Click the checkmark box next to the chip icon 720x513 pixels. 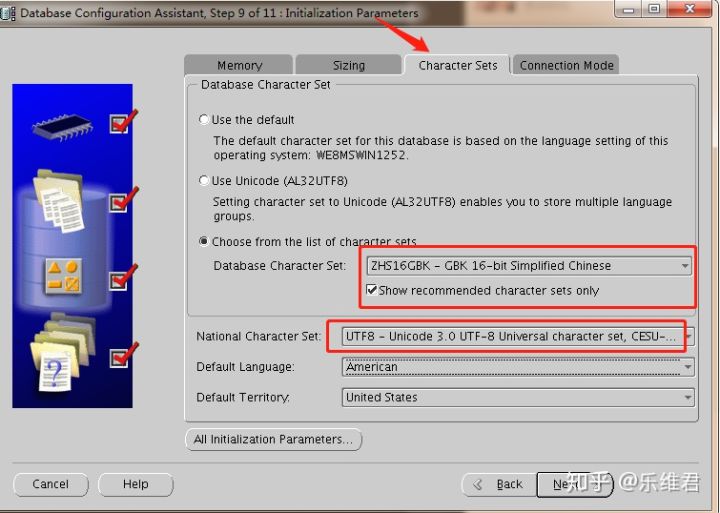(x=119, y=124)
